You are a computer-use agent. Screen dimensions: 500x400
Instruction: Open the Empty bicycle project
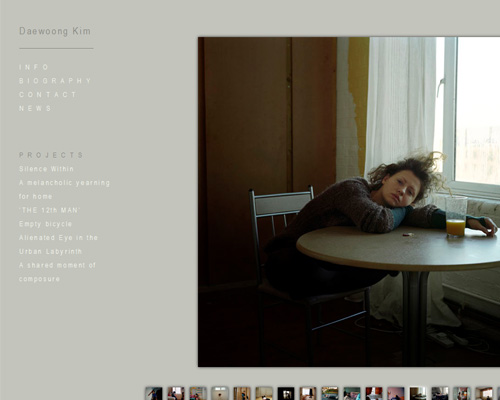coord(45,224)
